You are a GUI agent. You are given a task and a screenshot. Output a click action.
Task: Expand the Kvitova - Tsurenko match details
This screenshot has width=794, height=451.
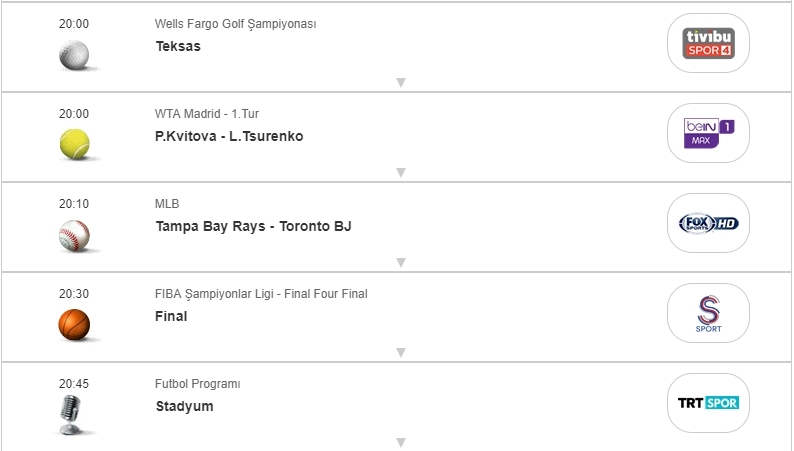click(400, 173)
